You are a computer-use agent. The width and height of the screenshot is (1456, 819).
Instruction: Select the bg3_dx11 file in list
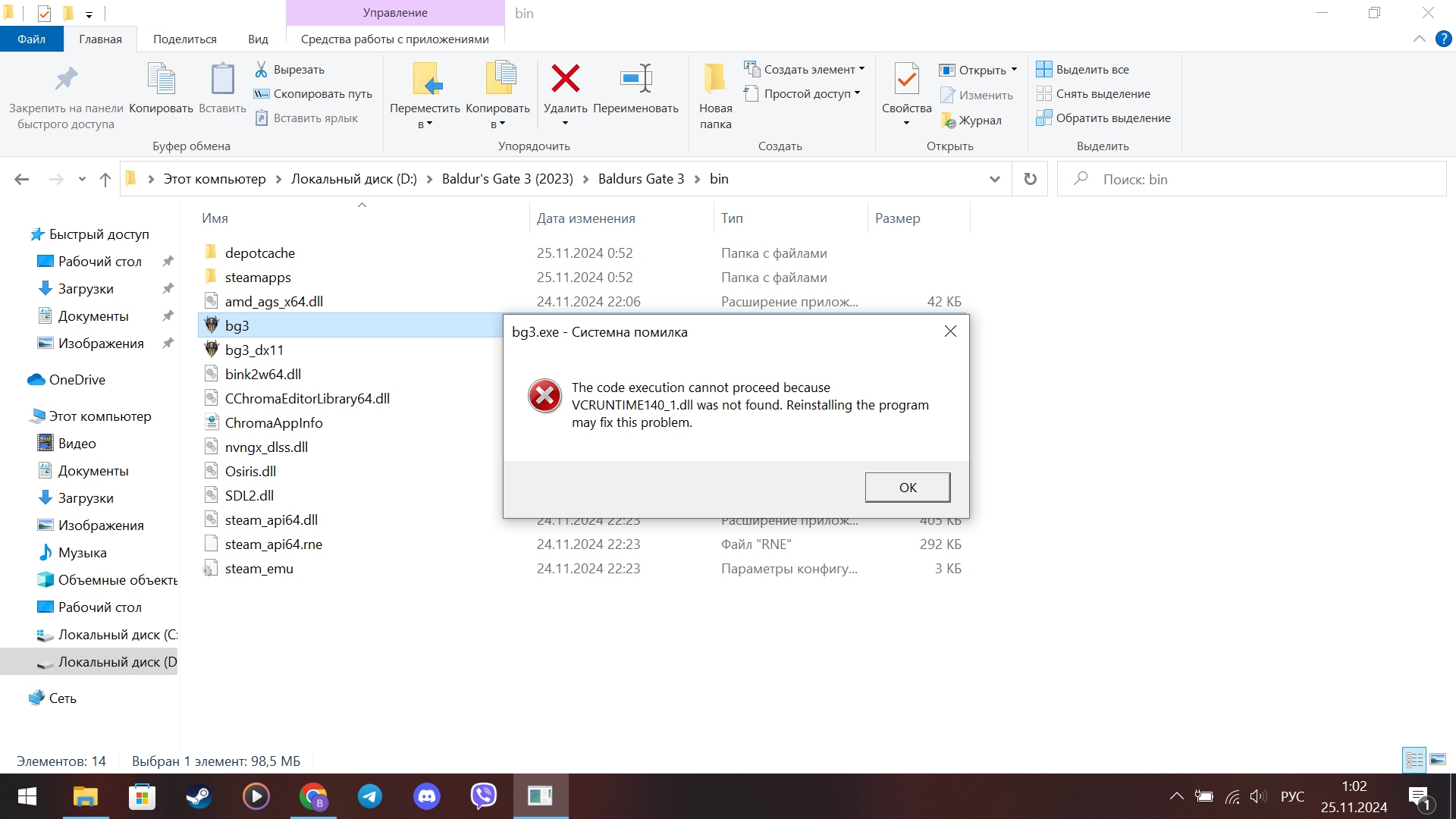click(254, 350)
